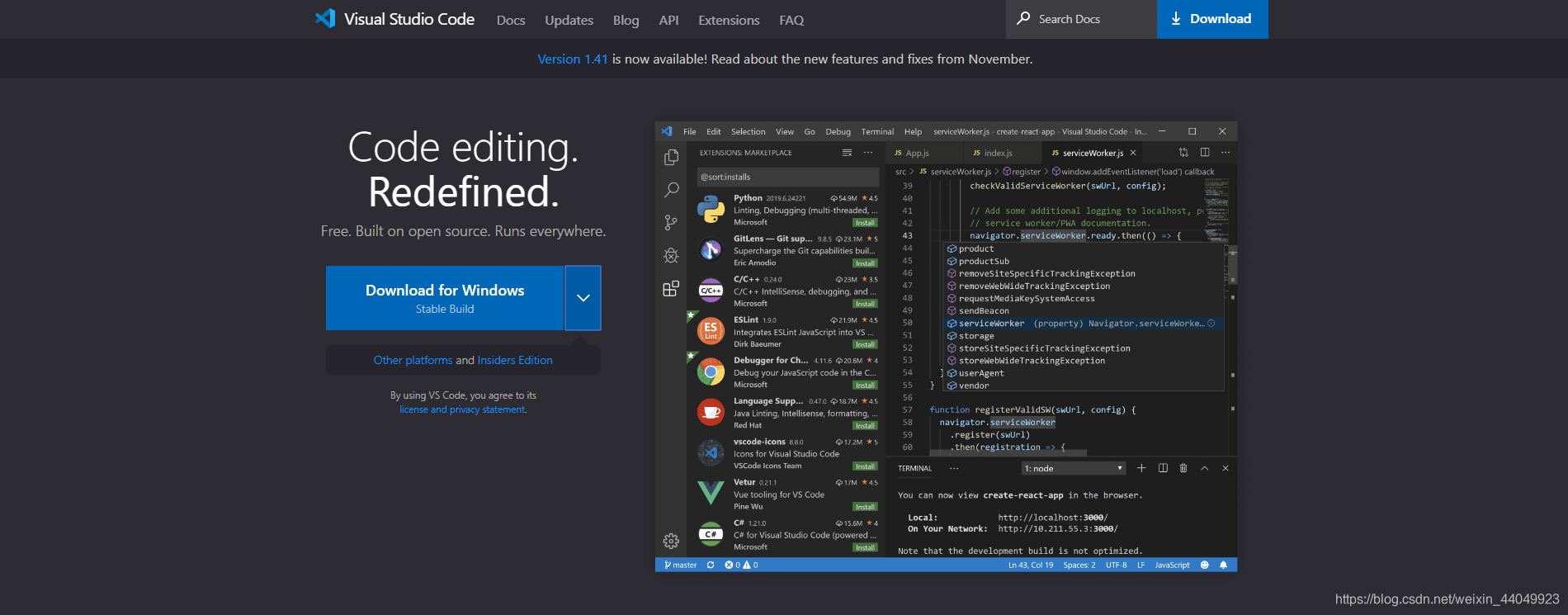Click the Python extension icon
This screenshot has width=1568, height=615.
(x=711, y=210)
